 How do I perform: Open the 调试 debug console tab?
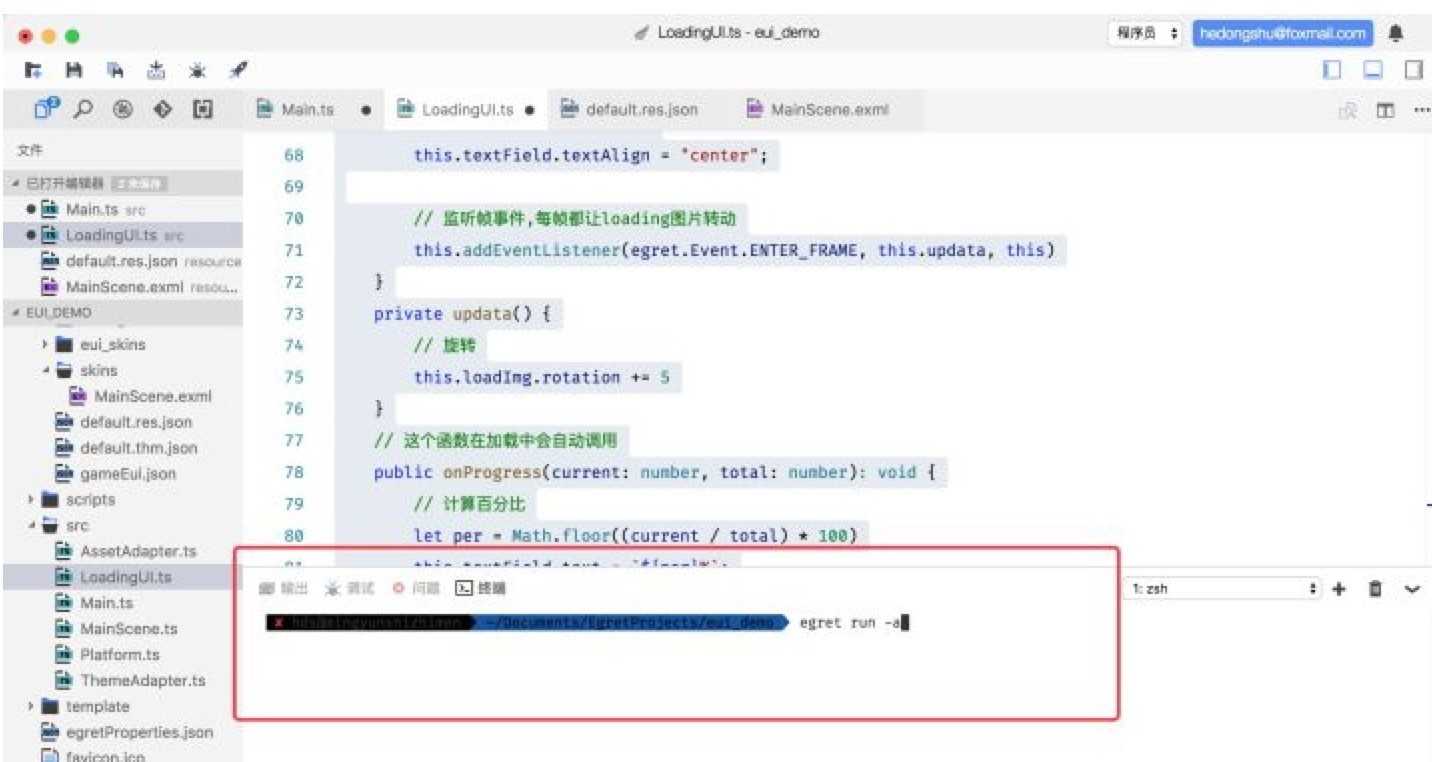pyautogui.click(x=350, y=589)
